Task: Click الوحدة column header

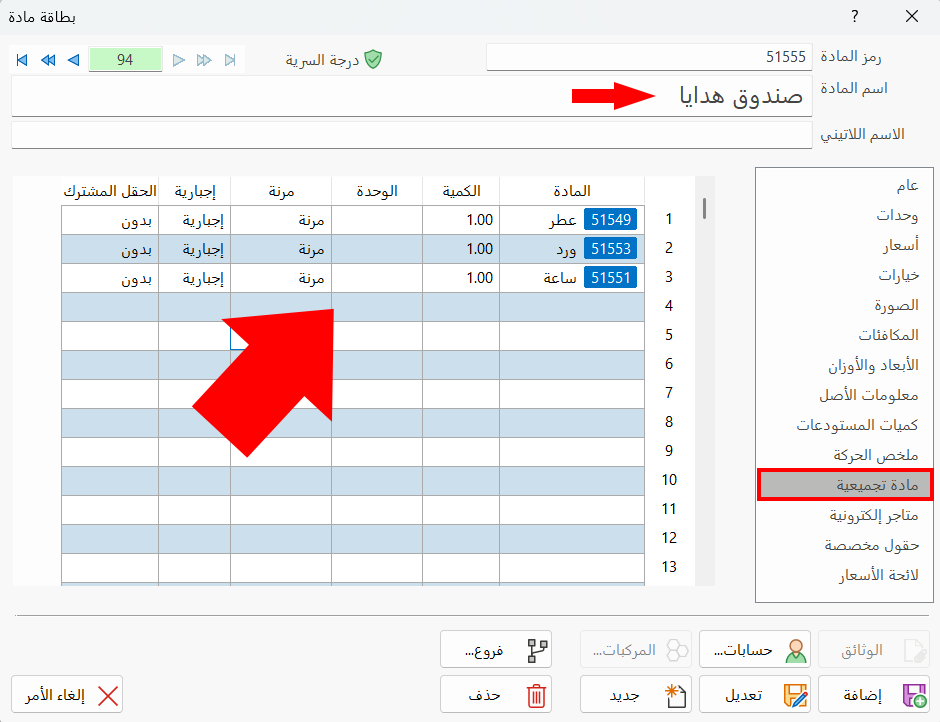Action: tap(377, 191)
